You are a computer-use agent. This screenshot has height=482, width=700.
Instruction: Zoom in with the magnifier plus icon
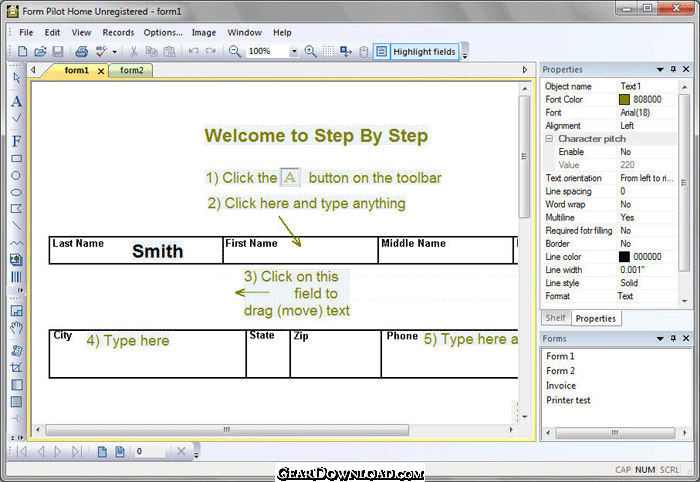(x=310, y=52)
